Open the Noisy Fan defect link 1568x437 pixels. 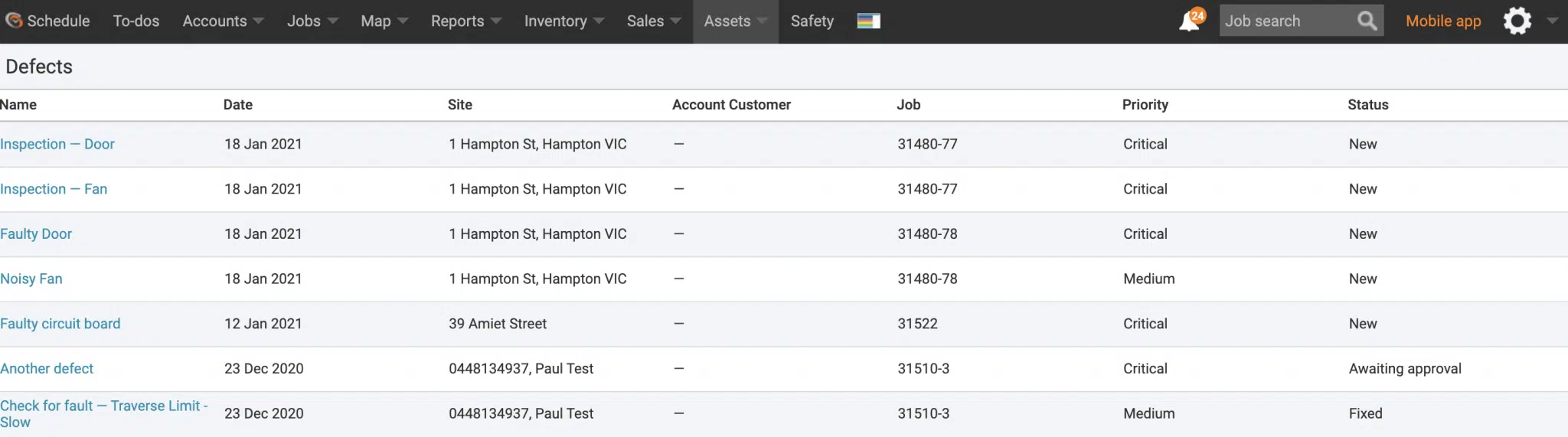(31, 279)
